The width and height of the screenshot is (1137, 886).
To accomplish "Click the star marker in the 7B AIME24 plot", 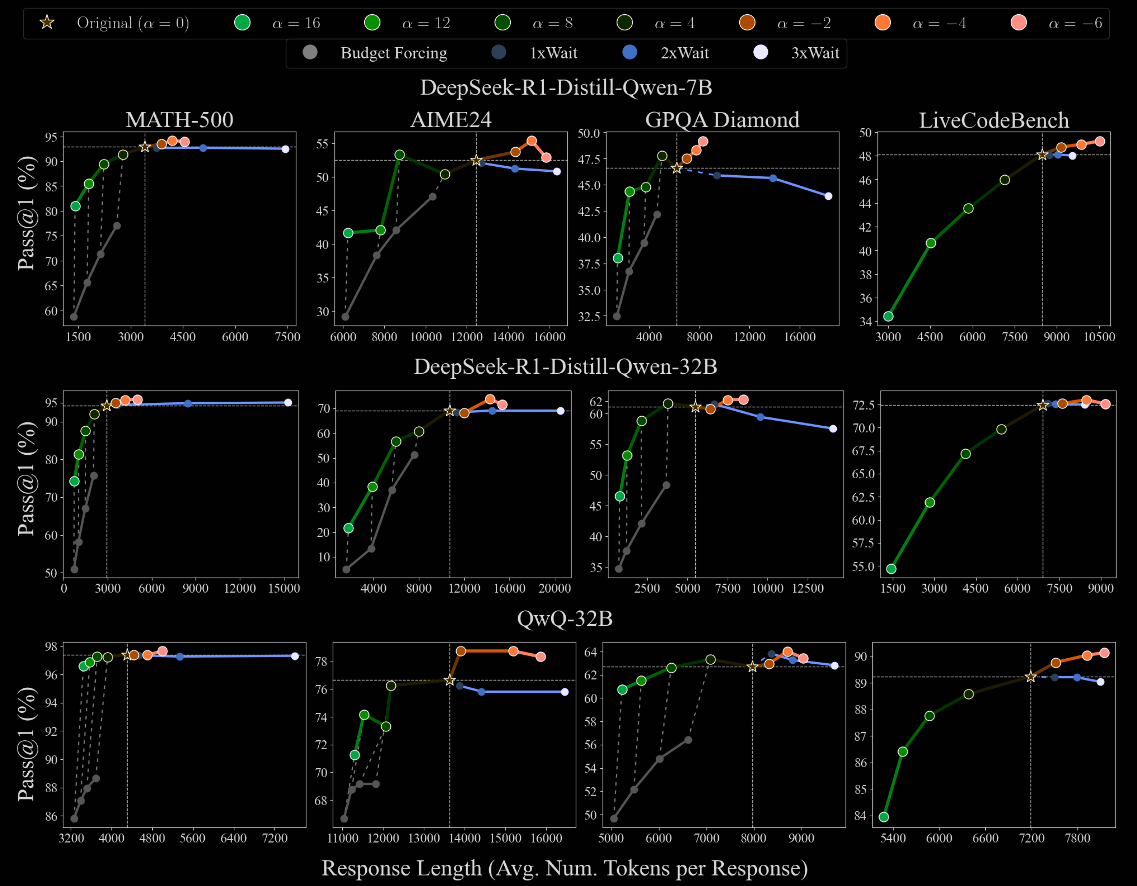I will click(x=476, y=160).
